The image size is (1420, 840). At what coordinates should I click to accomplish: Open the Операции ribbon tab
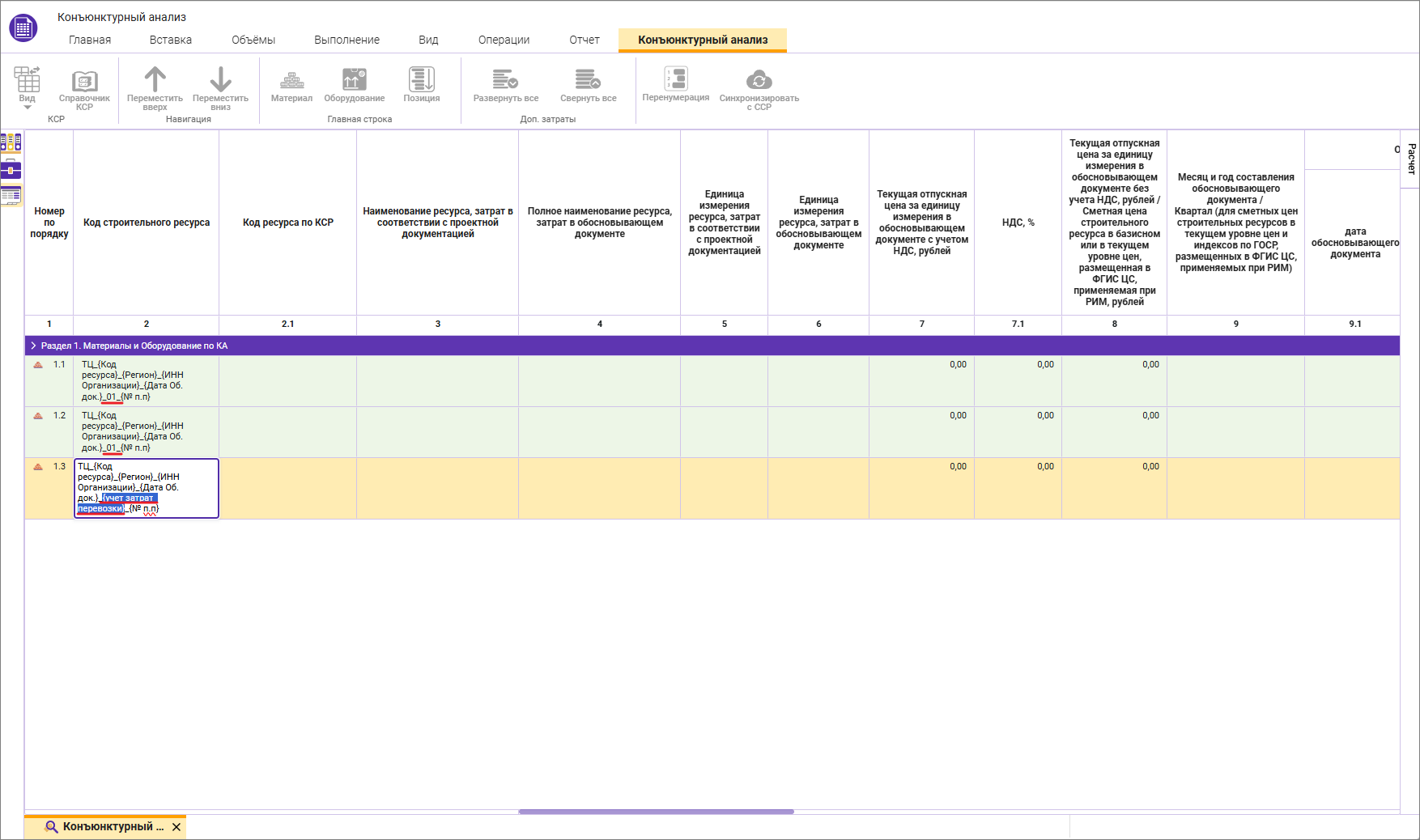pos(504,40)
